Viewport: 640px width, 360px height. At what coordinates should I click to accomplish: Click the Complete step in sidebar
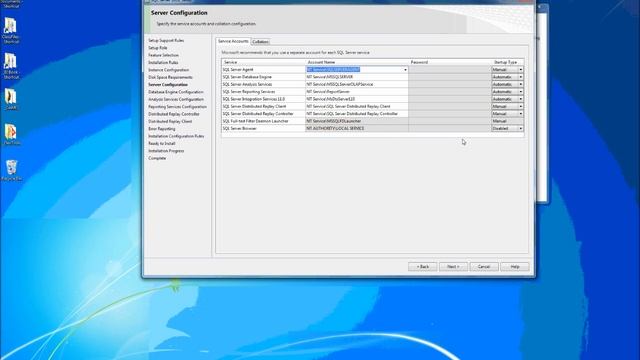click(157, 158)
